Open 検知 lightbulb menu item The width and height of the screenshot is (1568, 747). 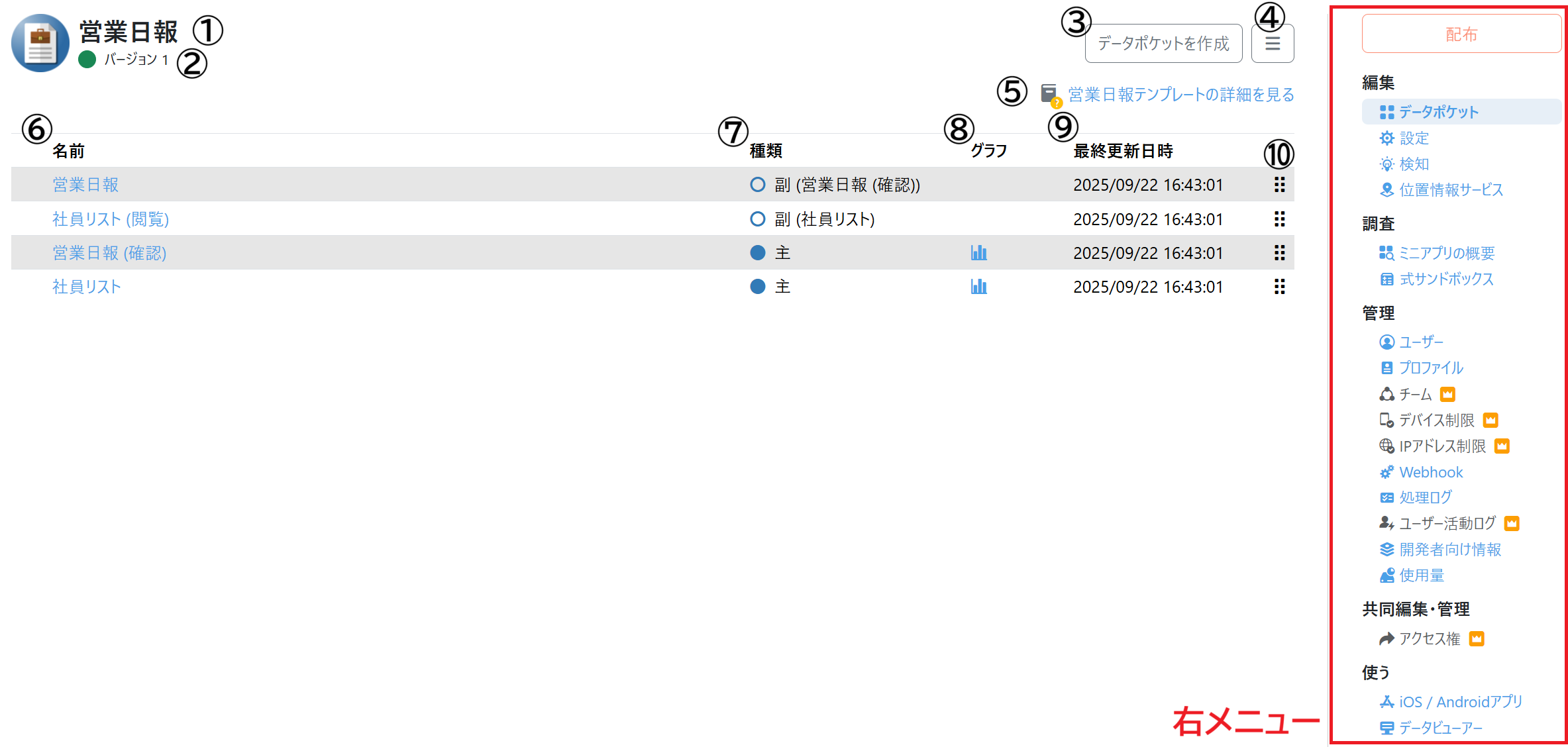tap(1413, 164)
